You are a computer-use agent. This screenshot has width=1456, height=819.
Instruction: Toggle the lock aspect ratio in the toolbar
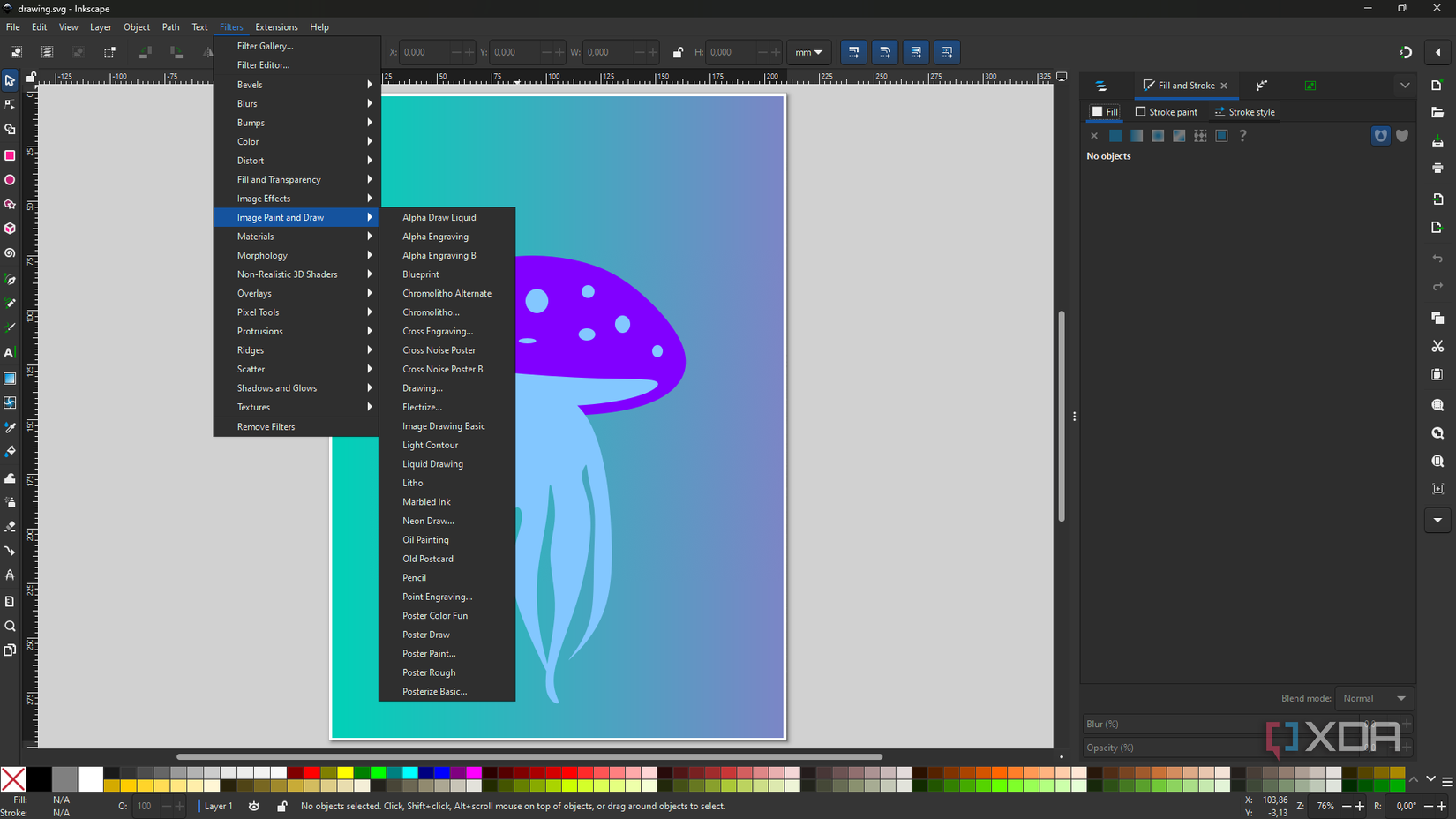pyautogui.click(x=678, y=52)
